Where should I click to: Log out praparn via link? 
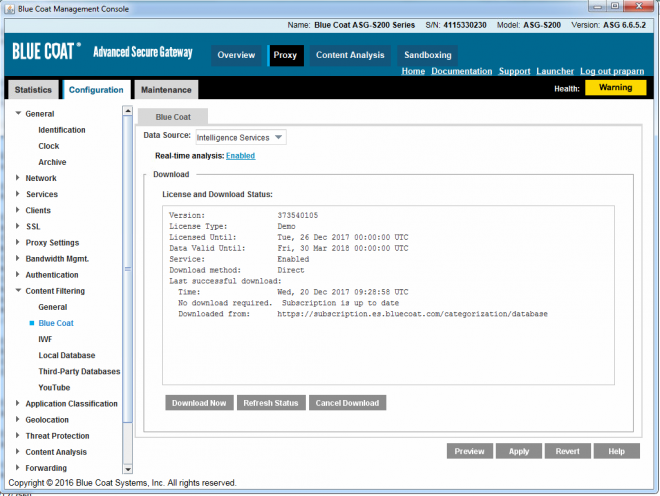612,71
